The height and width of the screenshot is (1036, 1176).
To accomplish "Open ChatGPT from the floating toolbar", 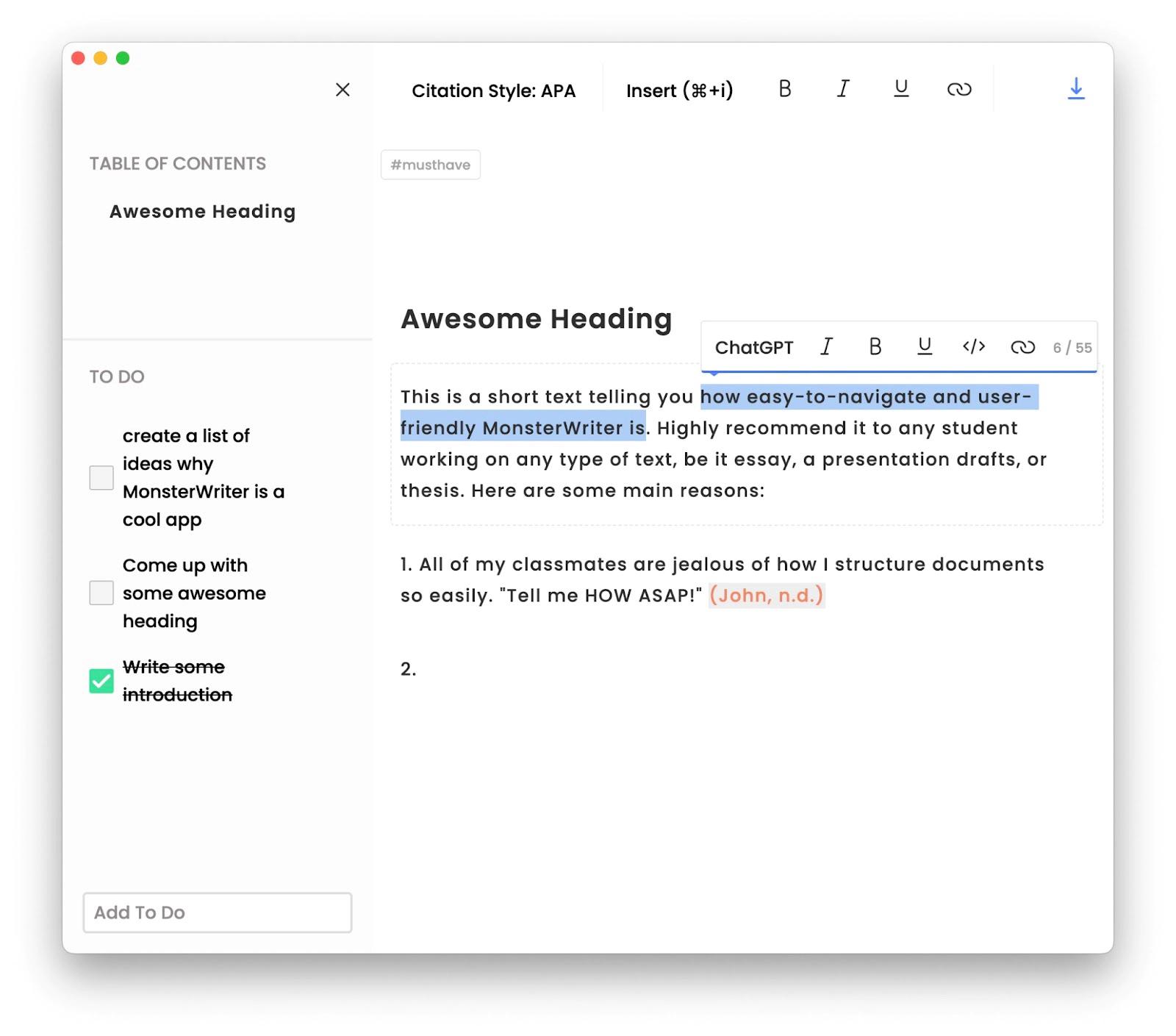I will (754, 347).
